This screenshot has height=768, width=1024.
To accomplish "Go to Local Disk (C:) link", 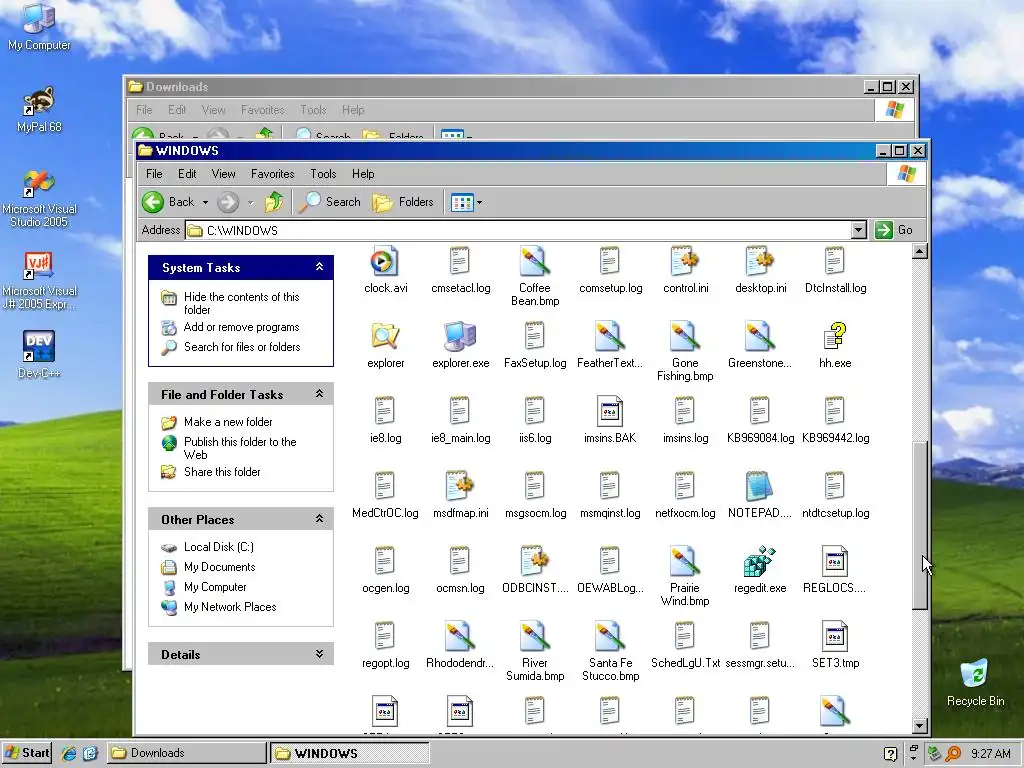I will coord(219,547).
